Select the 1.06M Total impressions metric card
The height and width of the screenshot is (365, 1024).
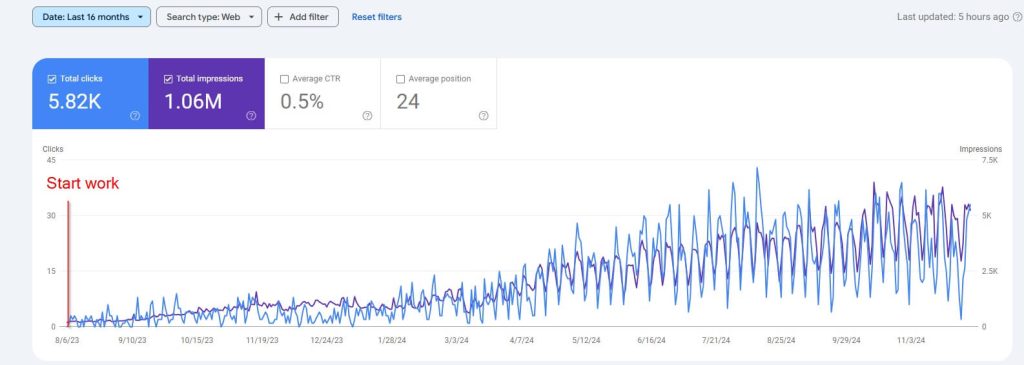pyautogui.click(x=206, y=93)
